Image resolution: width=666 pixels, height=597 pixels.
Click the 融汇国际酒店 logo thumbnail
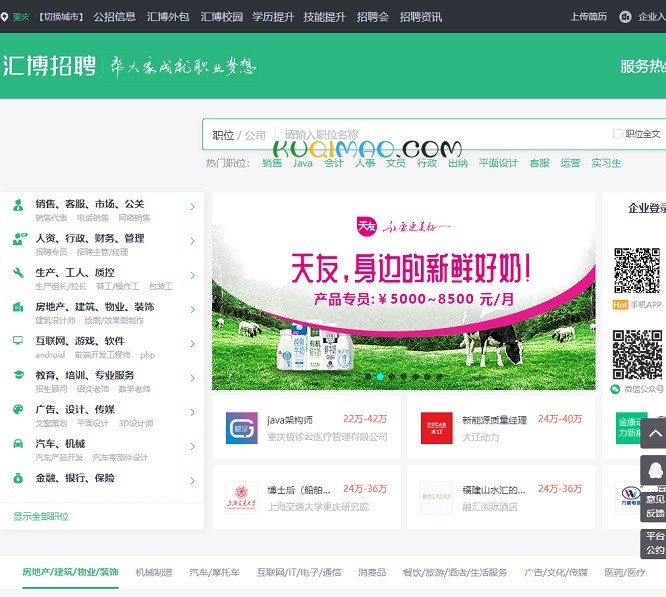[x=436, y=498]
